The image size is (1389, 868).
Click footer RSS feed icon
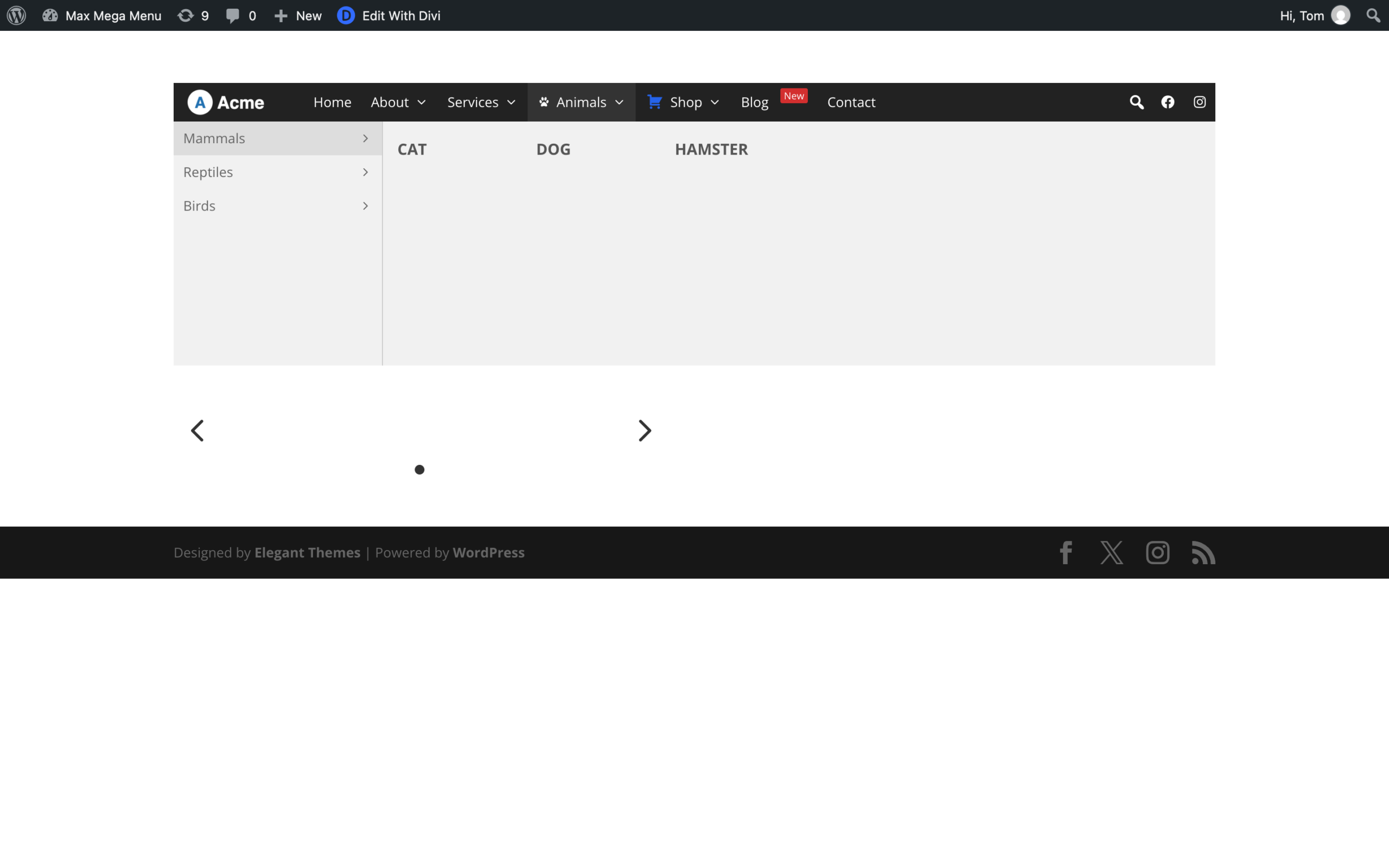1203,553
